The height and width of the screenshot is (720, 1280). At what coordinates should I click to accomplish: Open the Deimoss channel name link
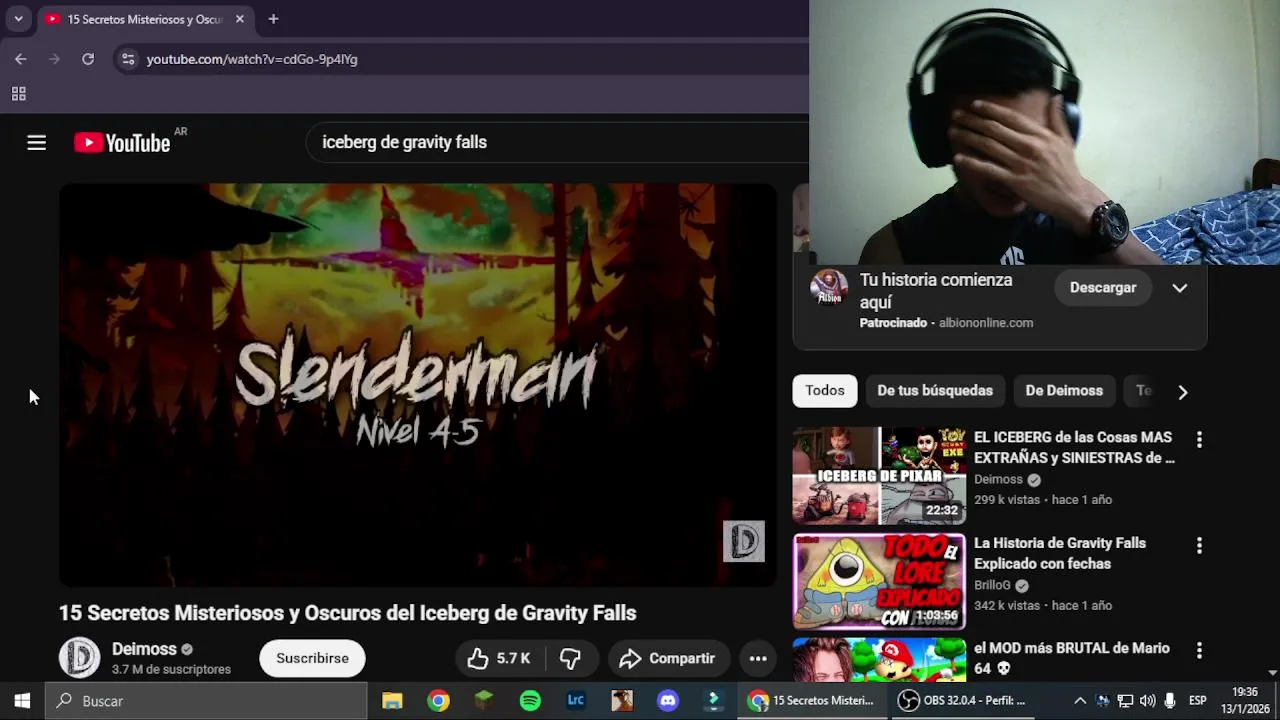[144, 649]
